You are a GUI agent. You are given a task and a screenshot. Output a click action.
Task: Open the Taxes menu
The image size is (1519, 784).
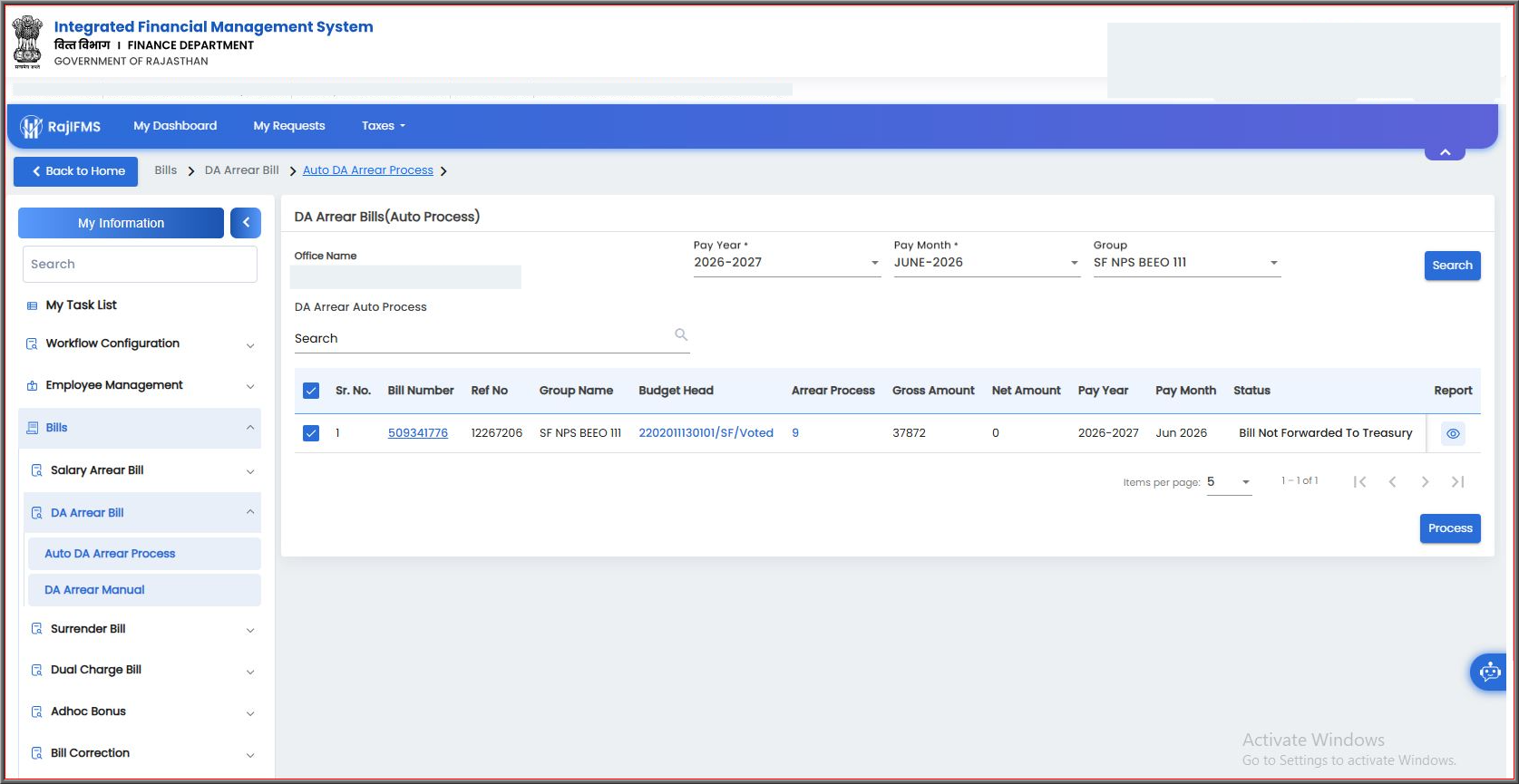pos(384,126)
